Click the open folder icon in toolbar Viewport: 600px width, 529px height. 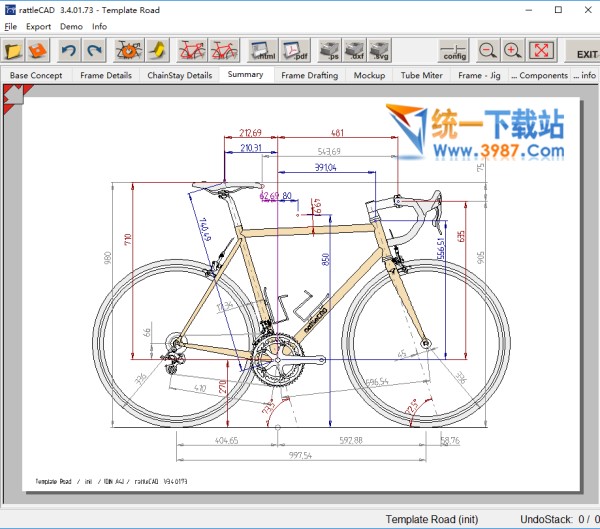(14, 49)
